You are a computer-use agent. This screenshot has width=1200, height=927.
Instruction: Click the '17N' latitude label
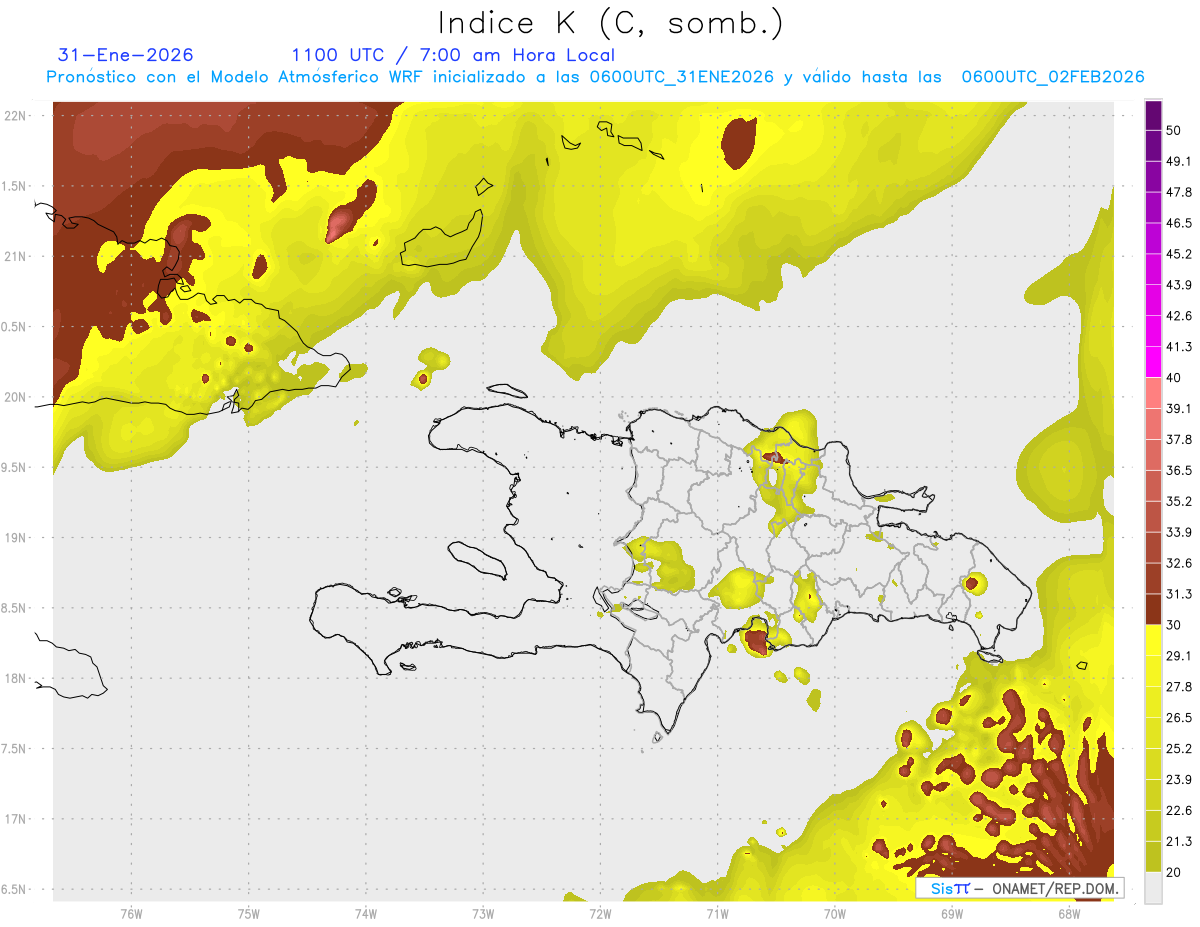click(17, 819)
